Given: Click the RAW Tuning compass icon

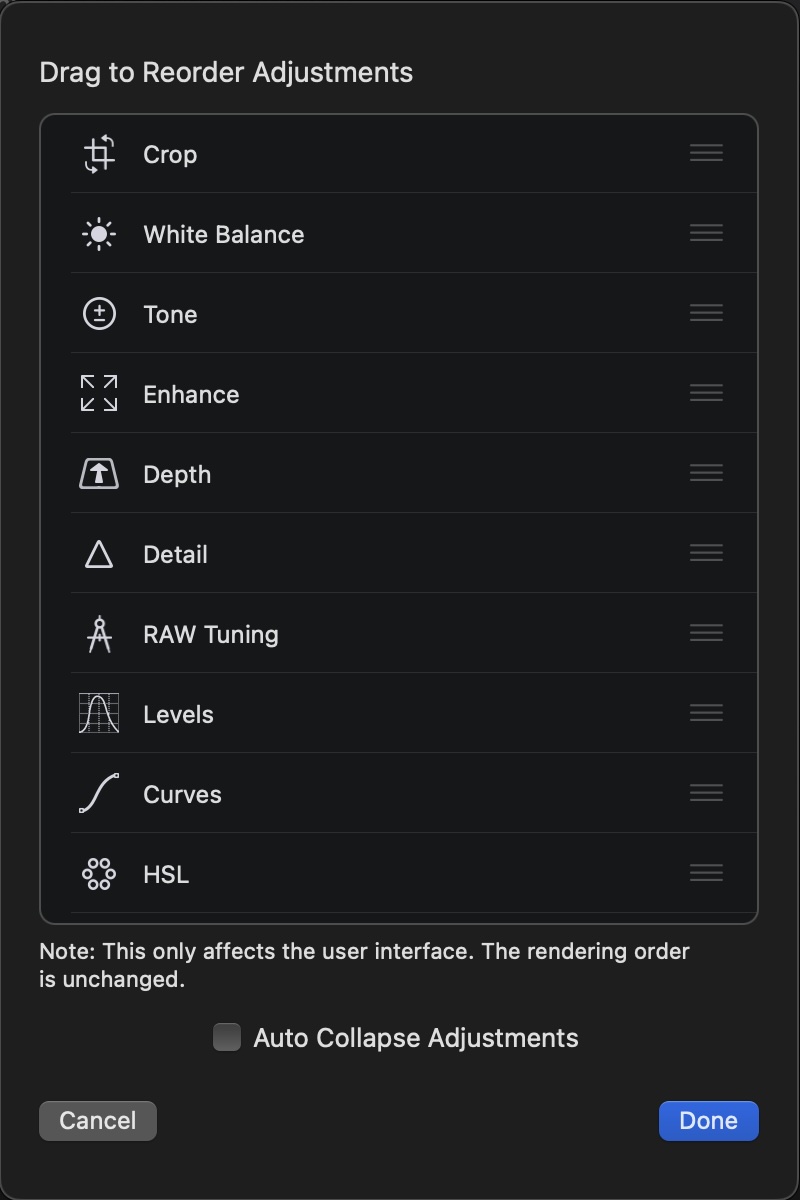Looking at the screenshot, I should (x=99, y=634).
